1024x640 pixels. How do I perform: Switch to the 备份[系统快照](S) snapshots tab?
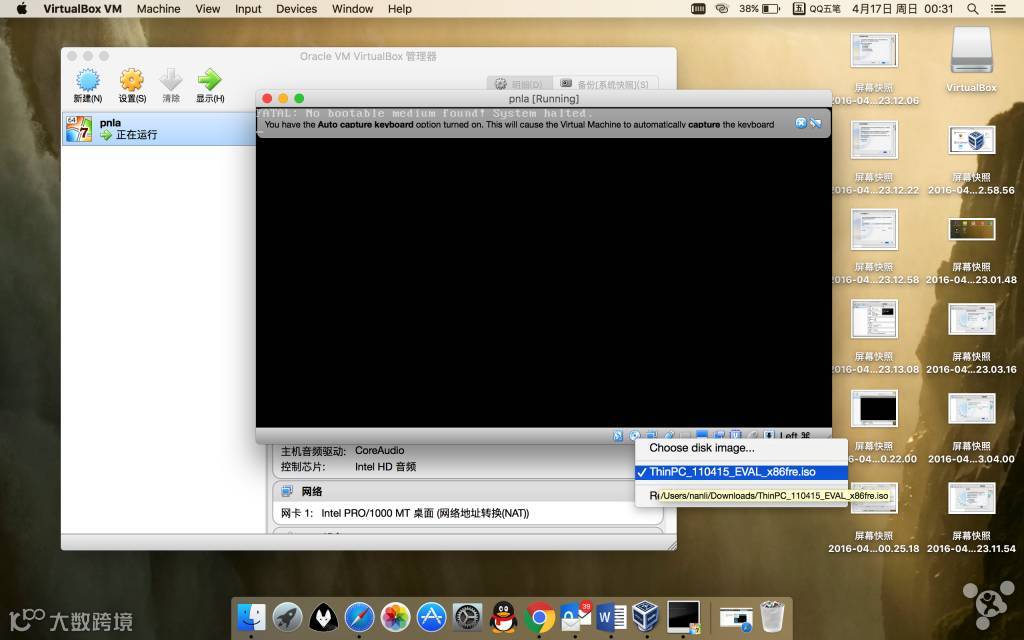click(x=605, y=84)
